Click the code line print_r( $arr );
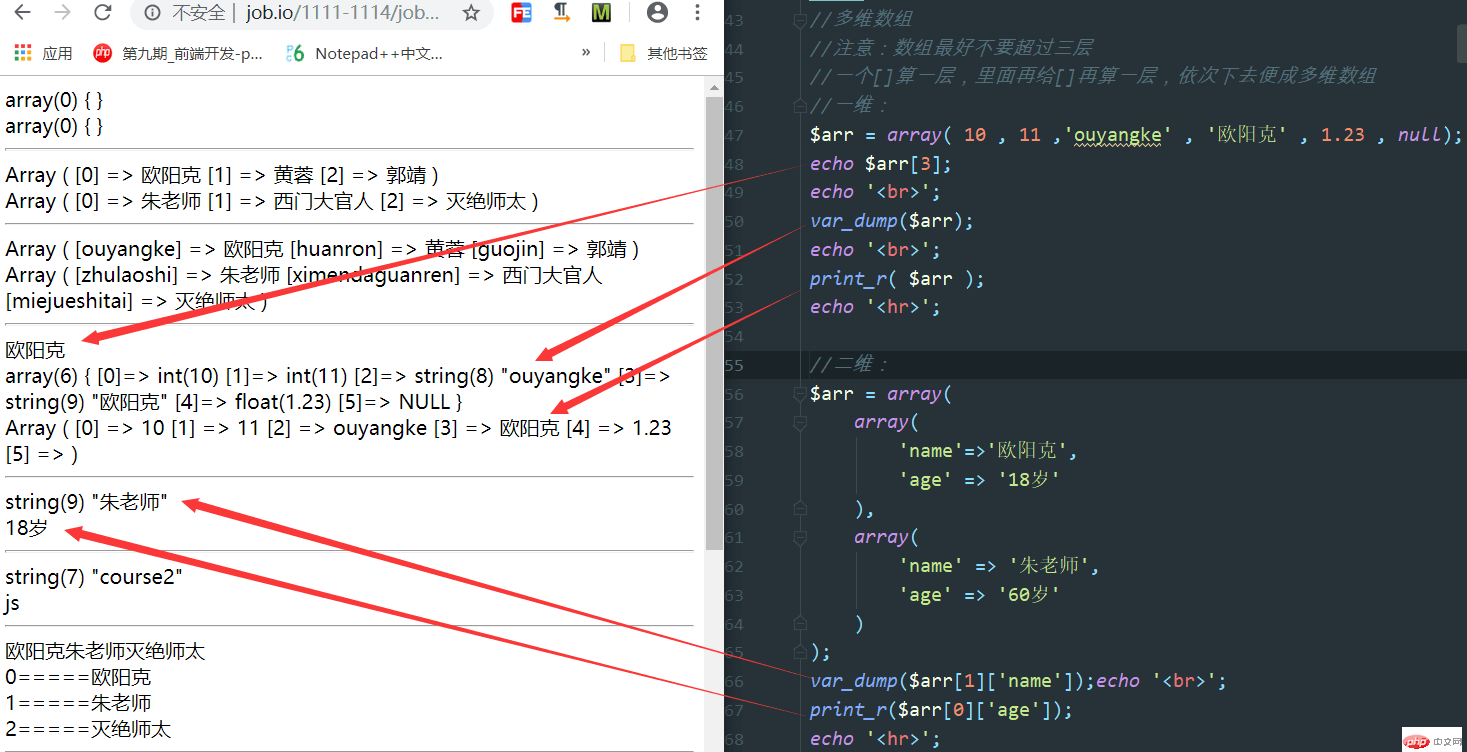Image resolution: width=1467 pixels, height=752 pixels. [x=897, y=278]
